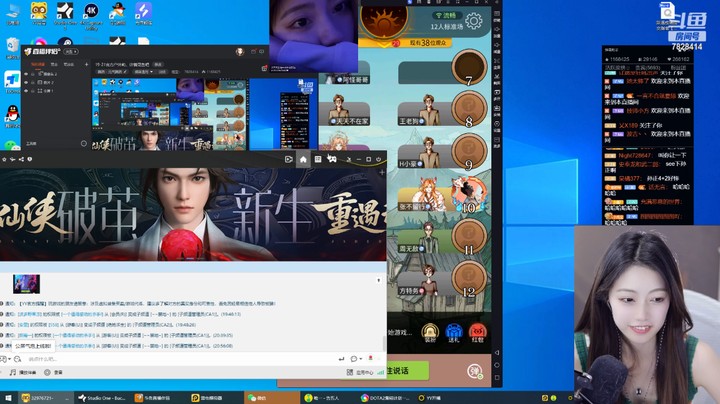
Task: Open chat bubble dropdown in YY input bar
Action: click(356, 359)
